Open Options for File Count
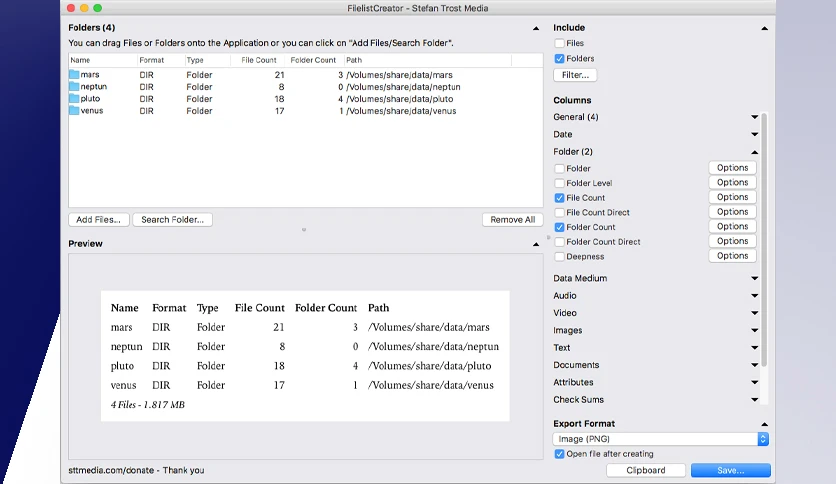 point(732,197)
